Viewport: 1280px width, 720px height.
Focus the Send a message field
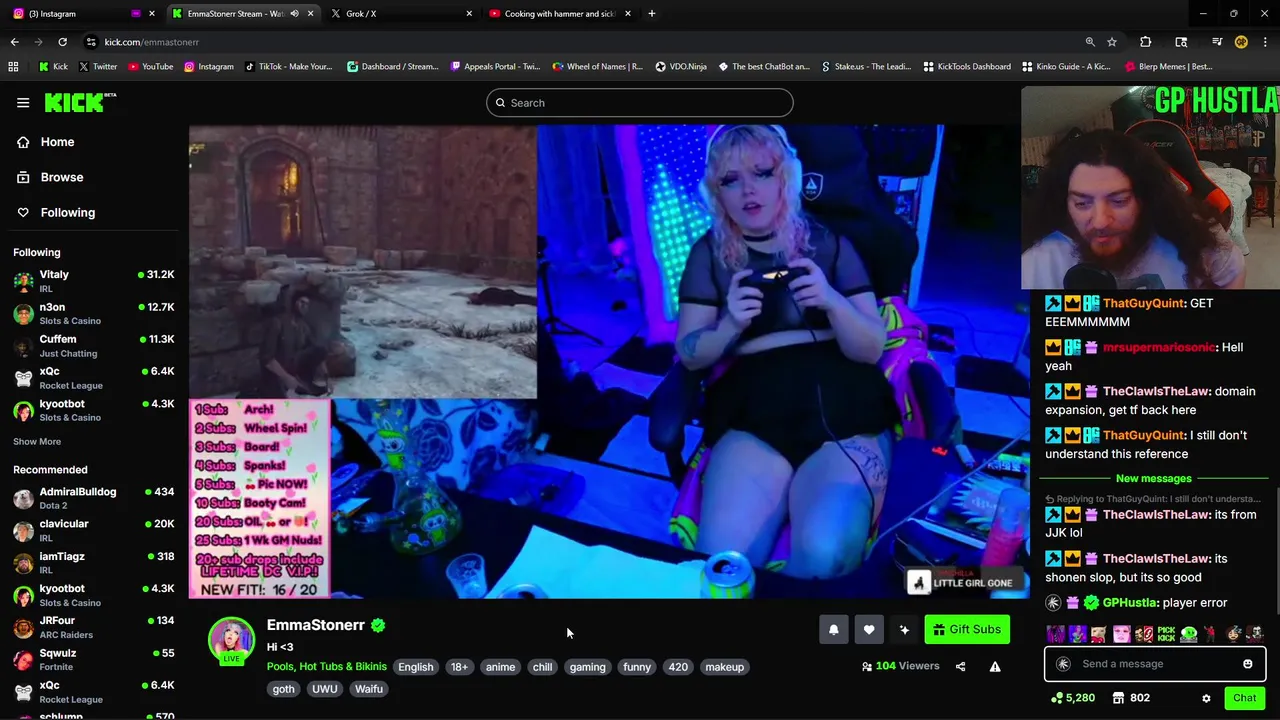[1155, 664]
